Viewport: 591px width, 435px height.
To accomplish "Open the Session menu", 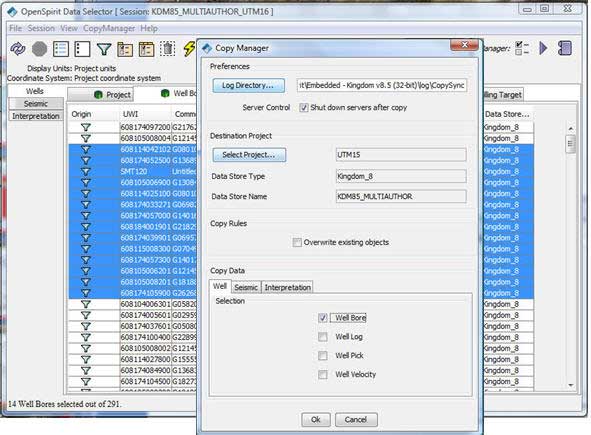I will 41,28.
